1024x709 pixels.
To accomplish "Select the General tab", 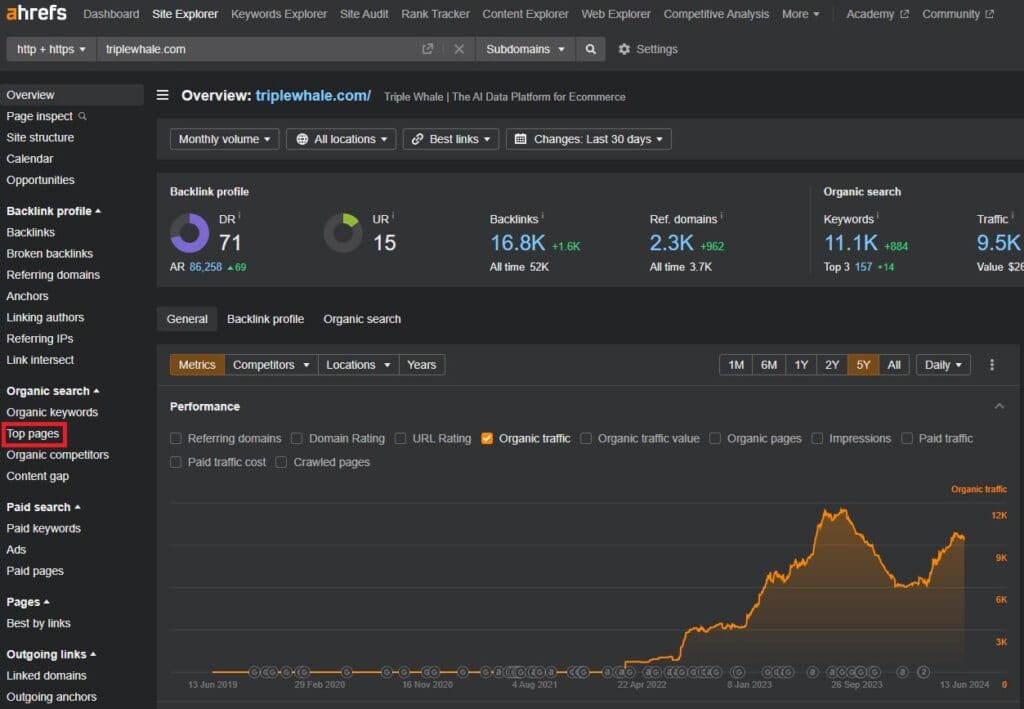I will click(x=187, y=319).
